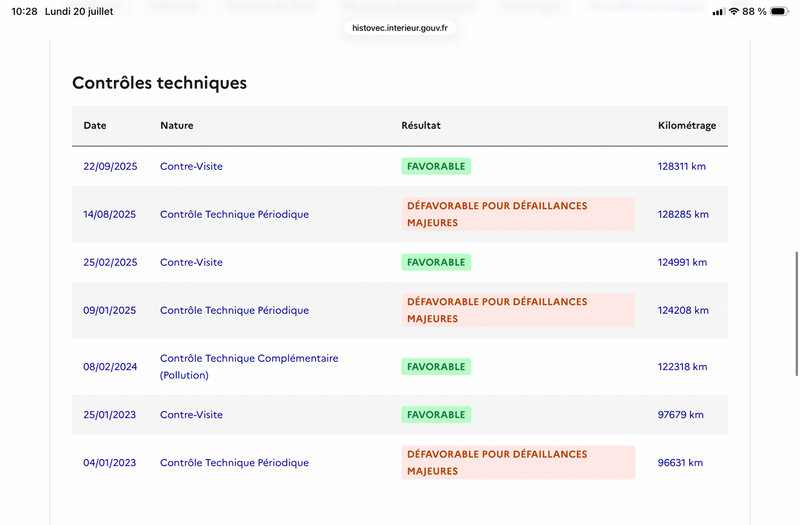Click the Nature column header
The image size is (800, 525).
(x=177, y=126)
